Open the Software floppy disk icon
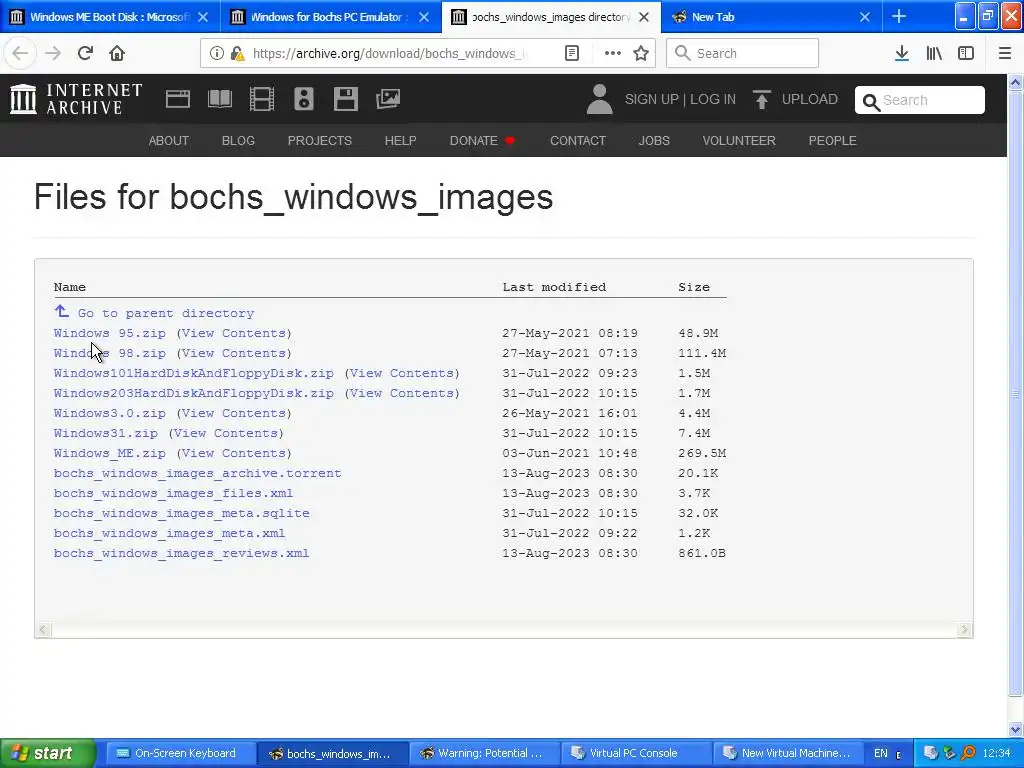Screen dimensions: 1024x768 tap(345, 99)
